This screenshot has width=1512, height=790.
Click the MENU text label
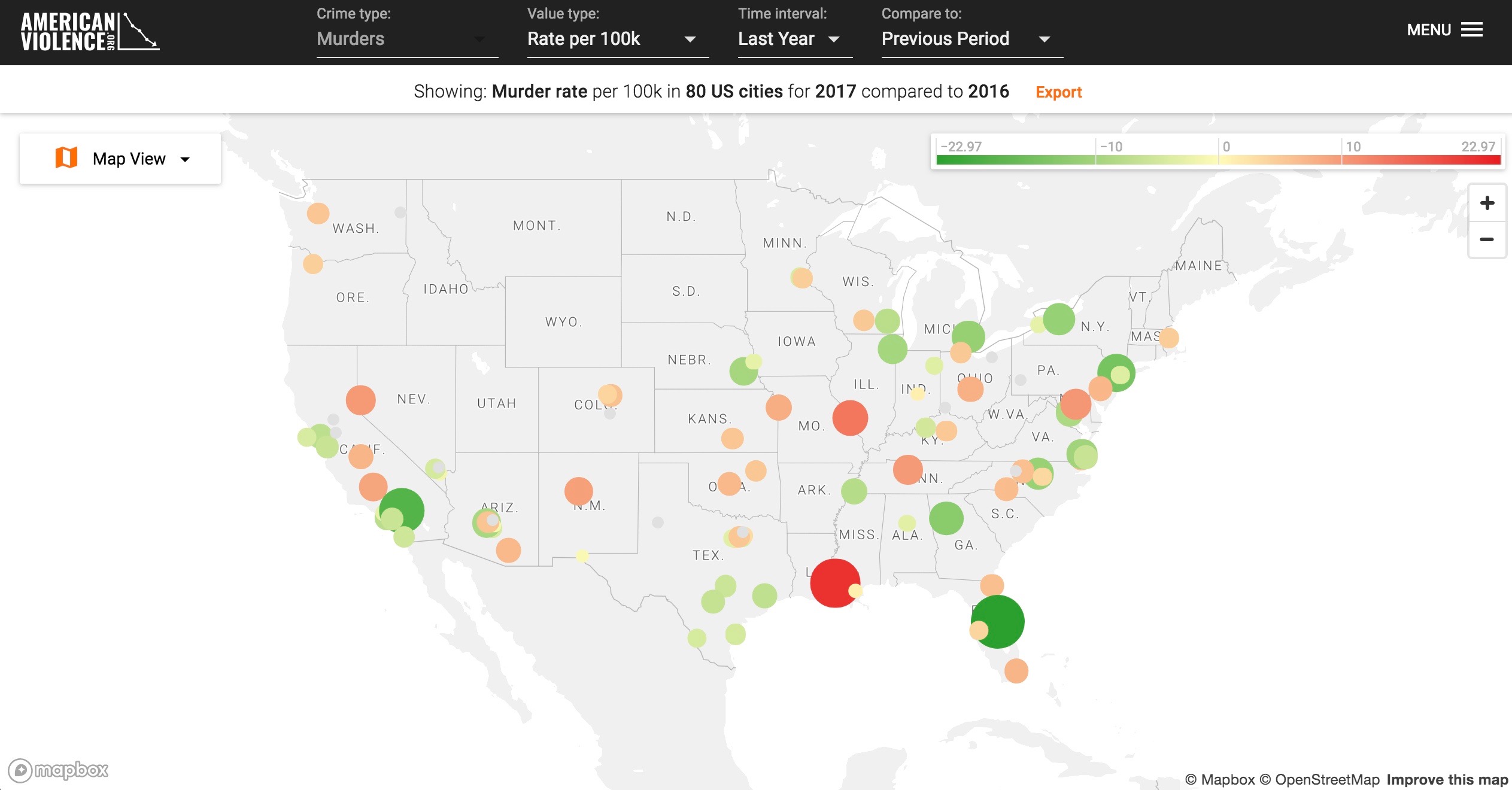pyautogui.click(x=1428, y=30)
